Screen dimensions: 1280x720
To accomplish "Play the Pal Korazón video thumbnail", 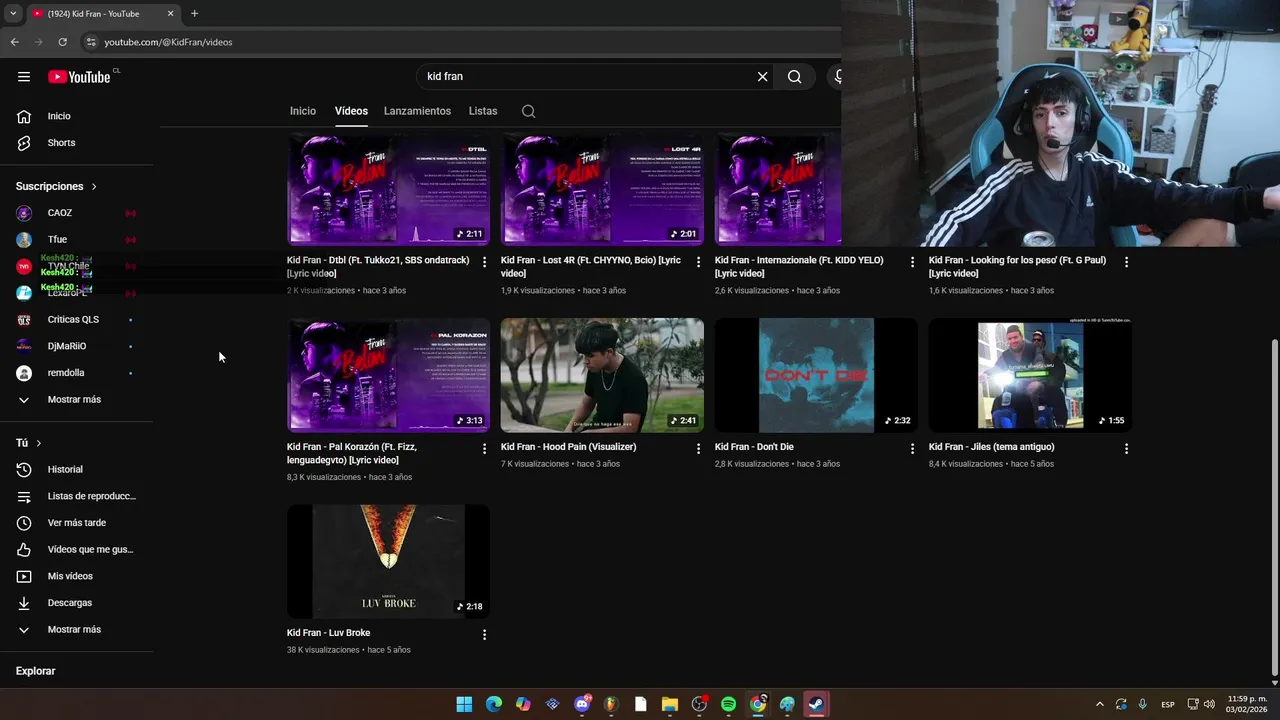I will [x=388, y=375].
